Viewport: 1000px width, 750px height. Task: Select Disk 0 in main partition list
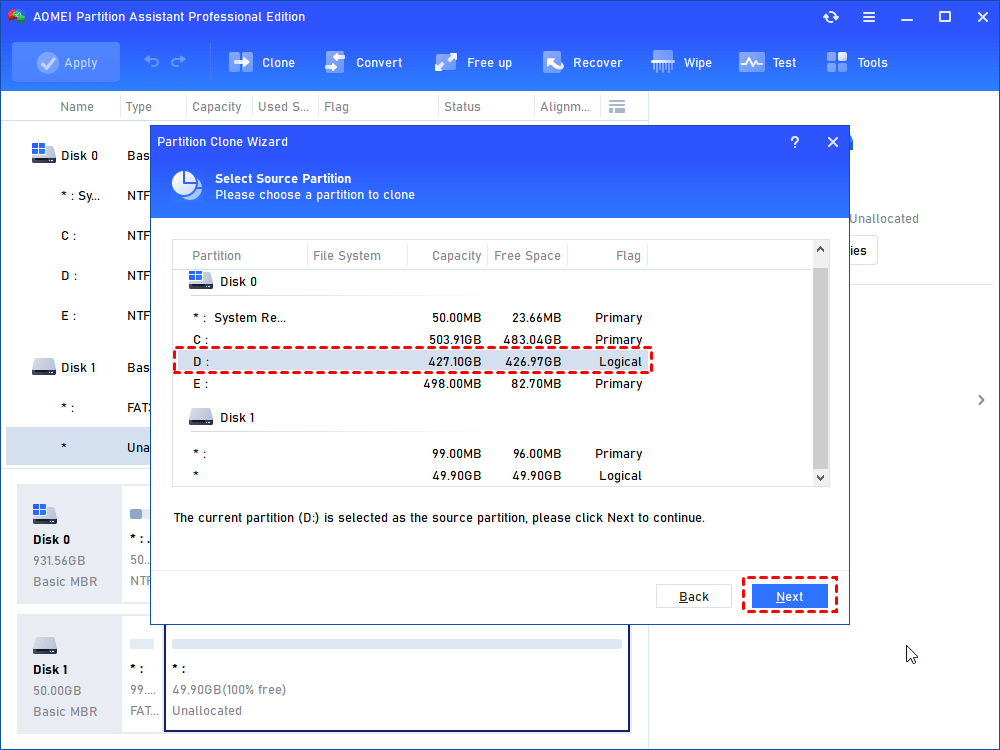tap(78, 156)
